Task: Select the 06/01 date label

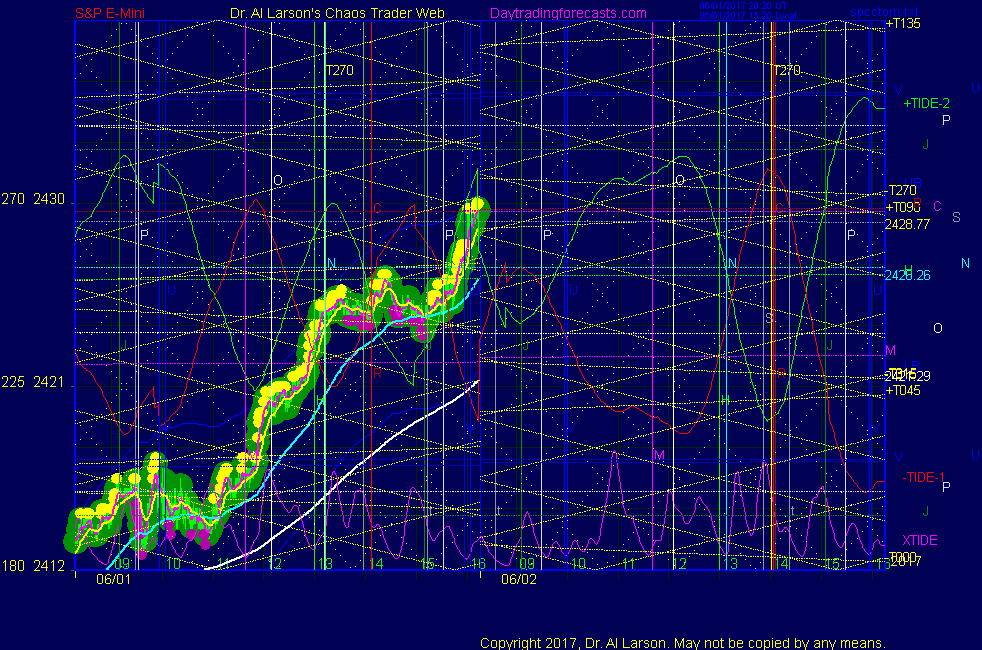Action: [x=113, y=579]
